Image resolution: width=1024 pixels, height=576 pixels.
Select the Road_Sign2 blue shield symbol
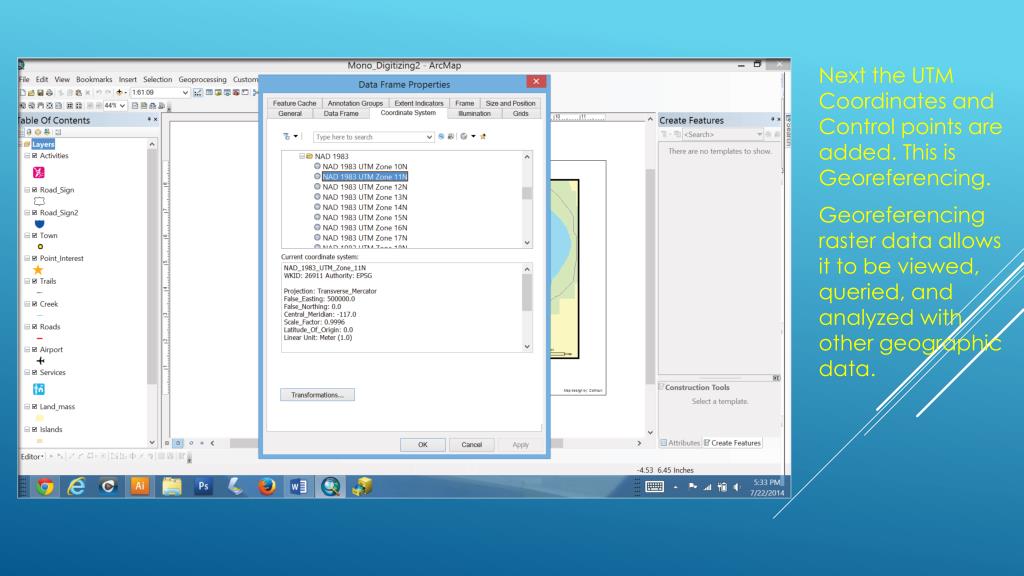pos(39,224)
